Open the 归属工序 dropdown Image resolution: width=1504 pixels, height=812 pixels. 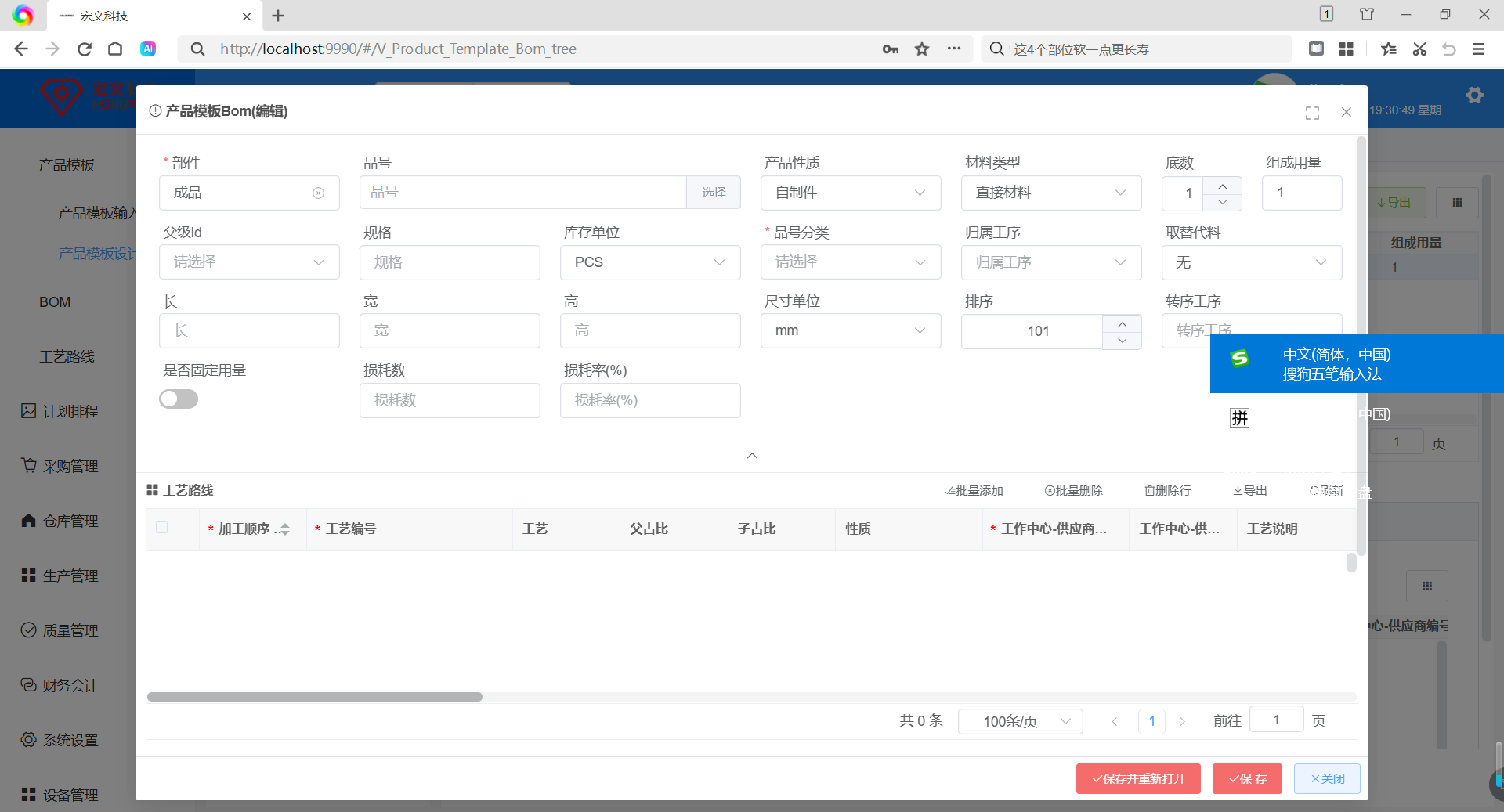[x=1051, y=262]
